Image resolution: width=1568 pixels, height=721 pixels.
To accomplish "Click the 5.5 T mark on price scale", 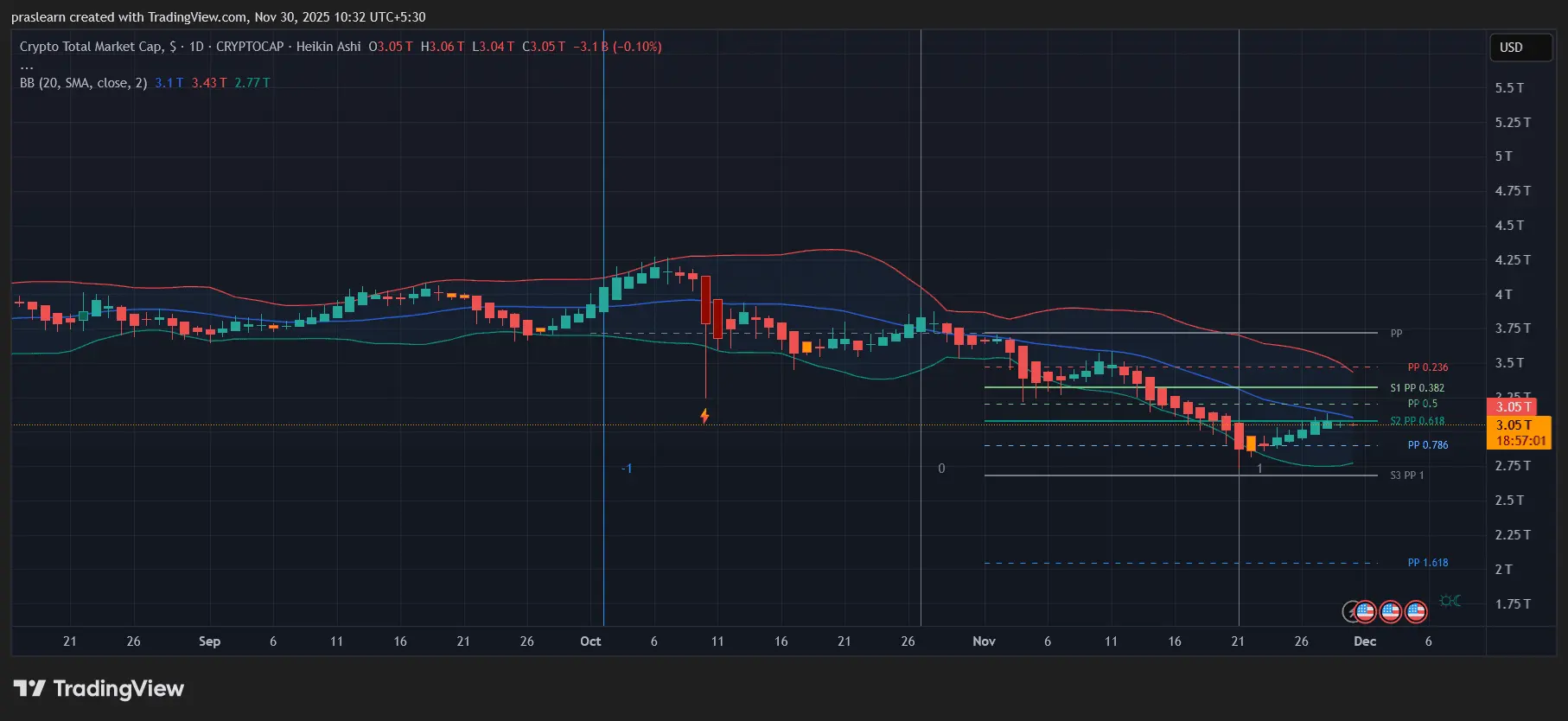I will (1509, 88).
